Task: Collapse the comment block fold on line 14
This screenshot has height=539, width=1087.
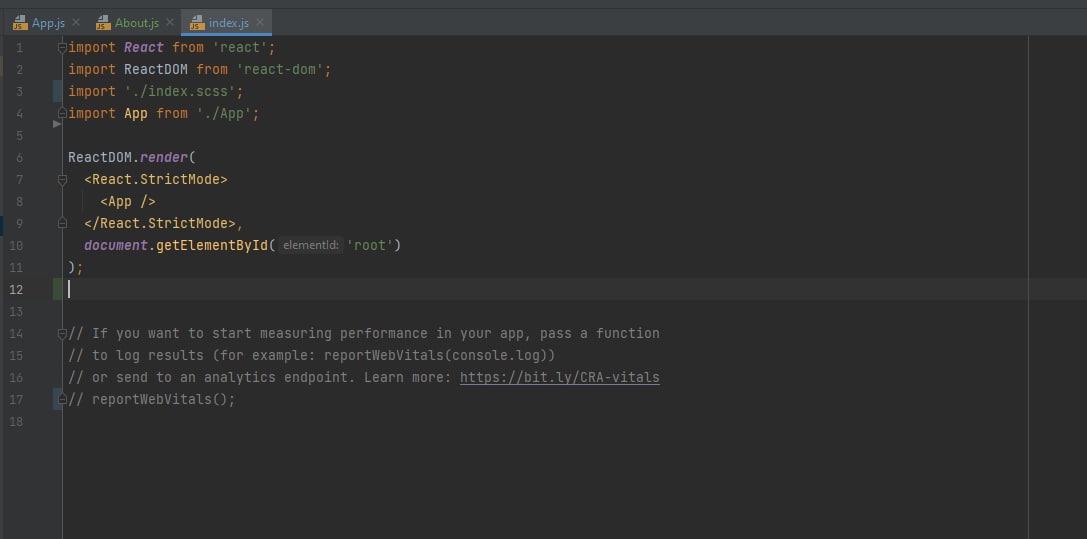Action: (62, 333)
